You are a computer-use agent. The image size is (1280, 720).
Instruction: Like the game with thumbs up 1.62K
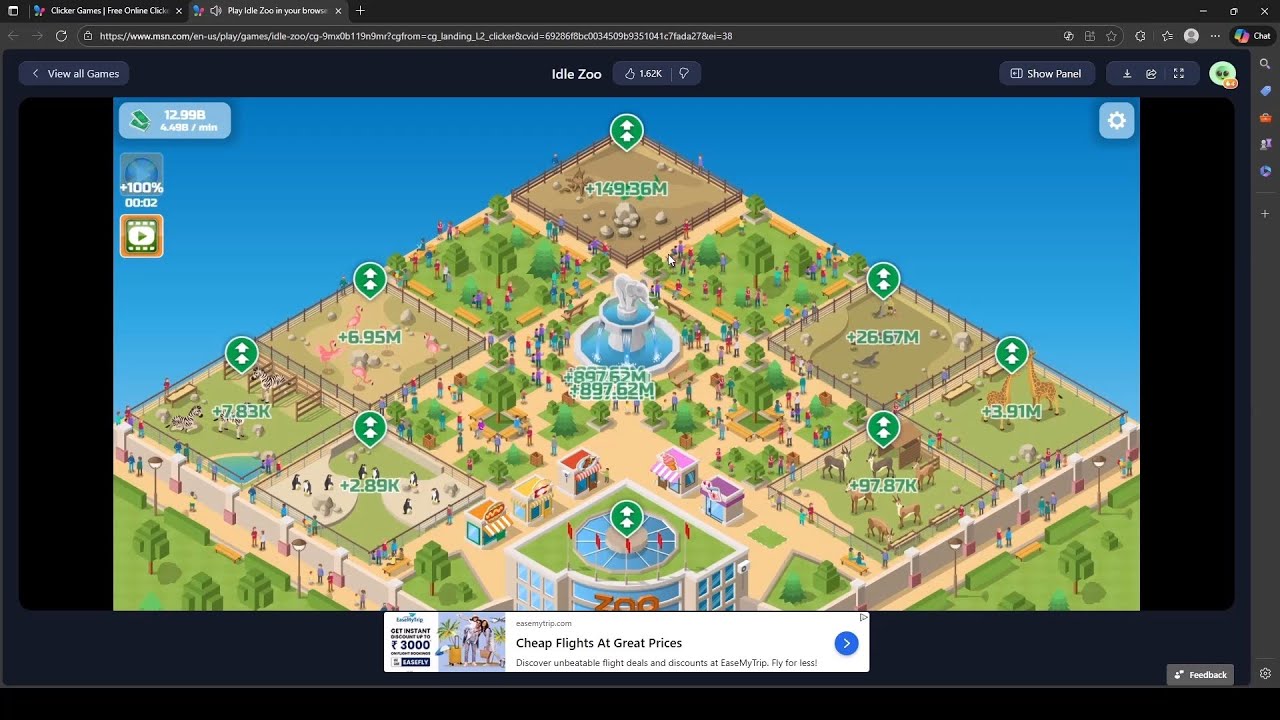point(643,73)
